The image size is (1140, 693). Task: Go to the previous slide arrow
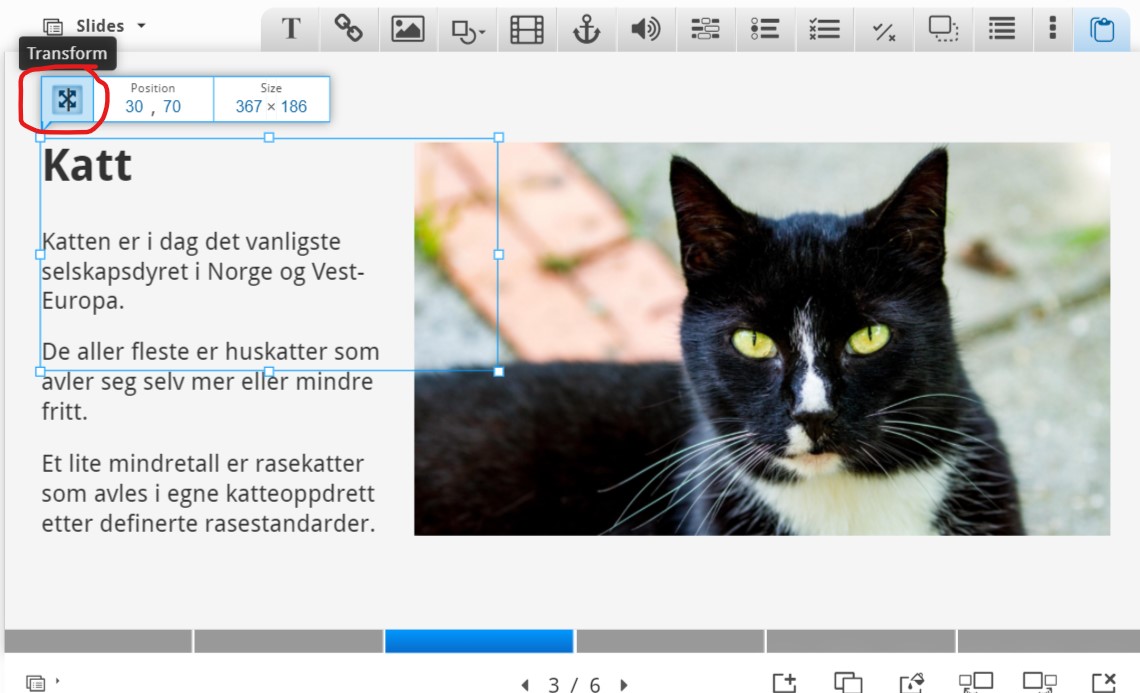[x=525, y=684]
